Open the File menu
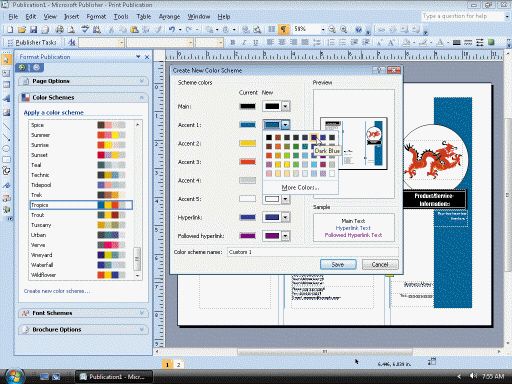512x384 pixels. point(13,17)
